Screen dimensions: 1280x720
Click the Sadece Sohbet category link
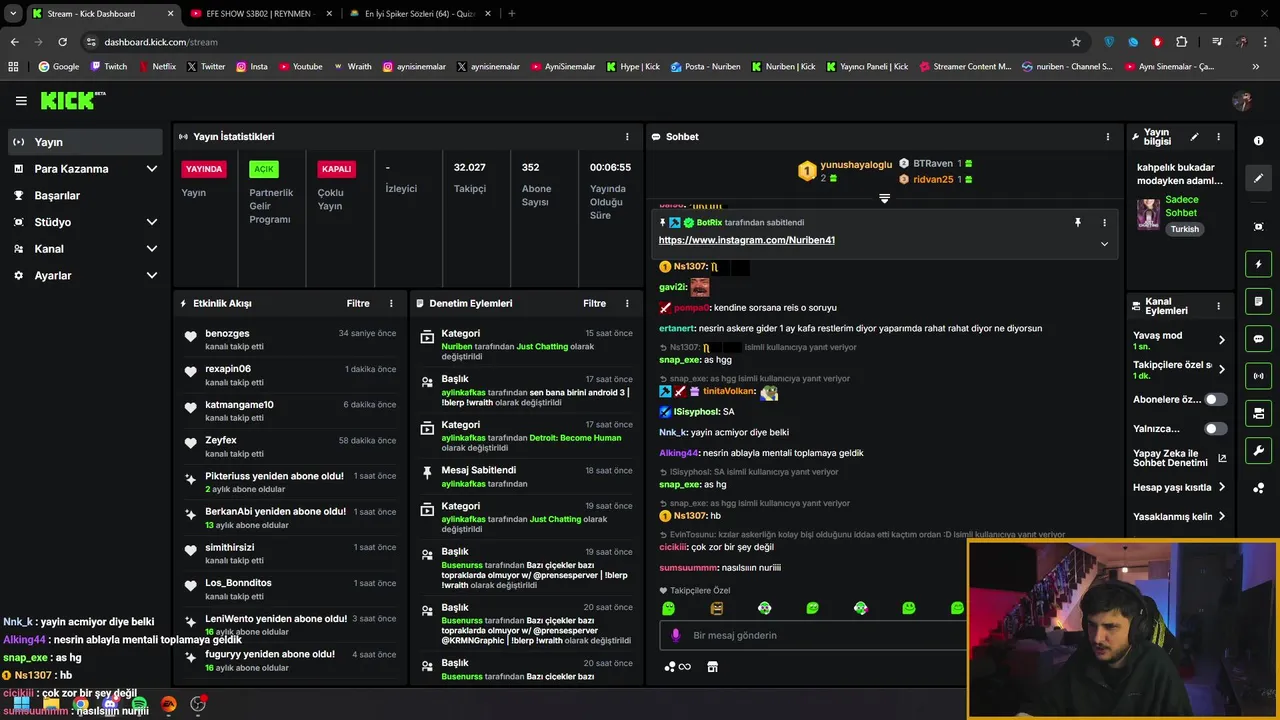click(1182, 206)
